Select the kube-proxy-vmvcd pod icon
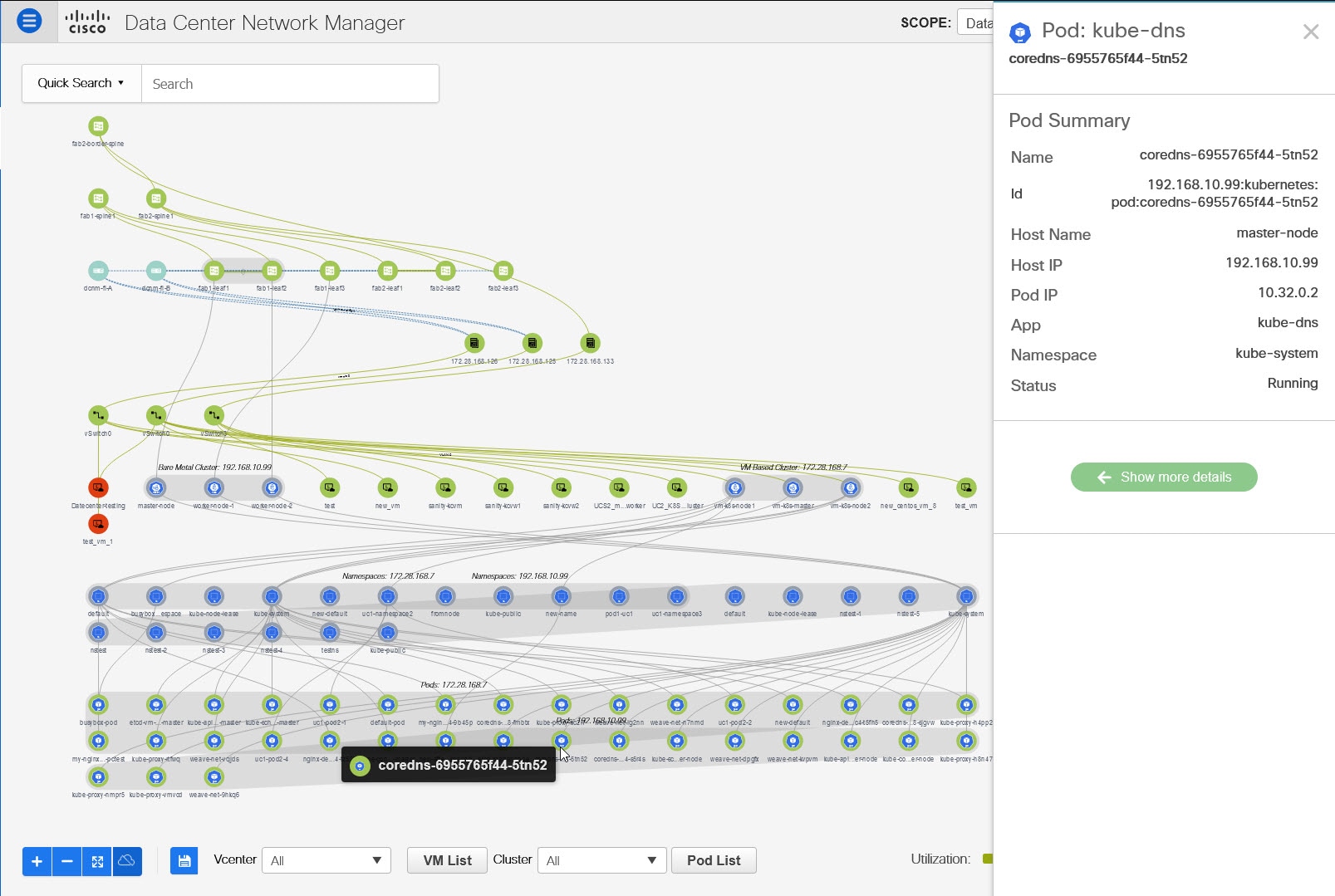Image resolution: width=1335 pixels, height=896 pixels. point(156,777)
